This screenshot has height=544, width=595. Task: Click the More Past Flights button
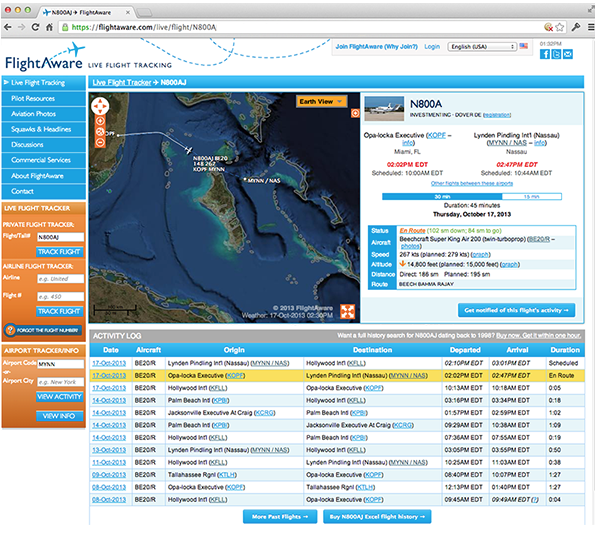(280, 516)
